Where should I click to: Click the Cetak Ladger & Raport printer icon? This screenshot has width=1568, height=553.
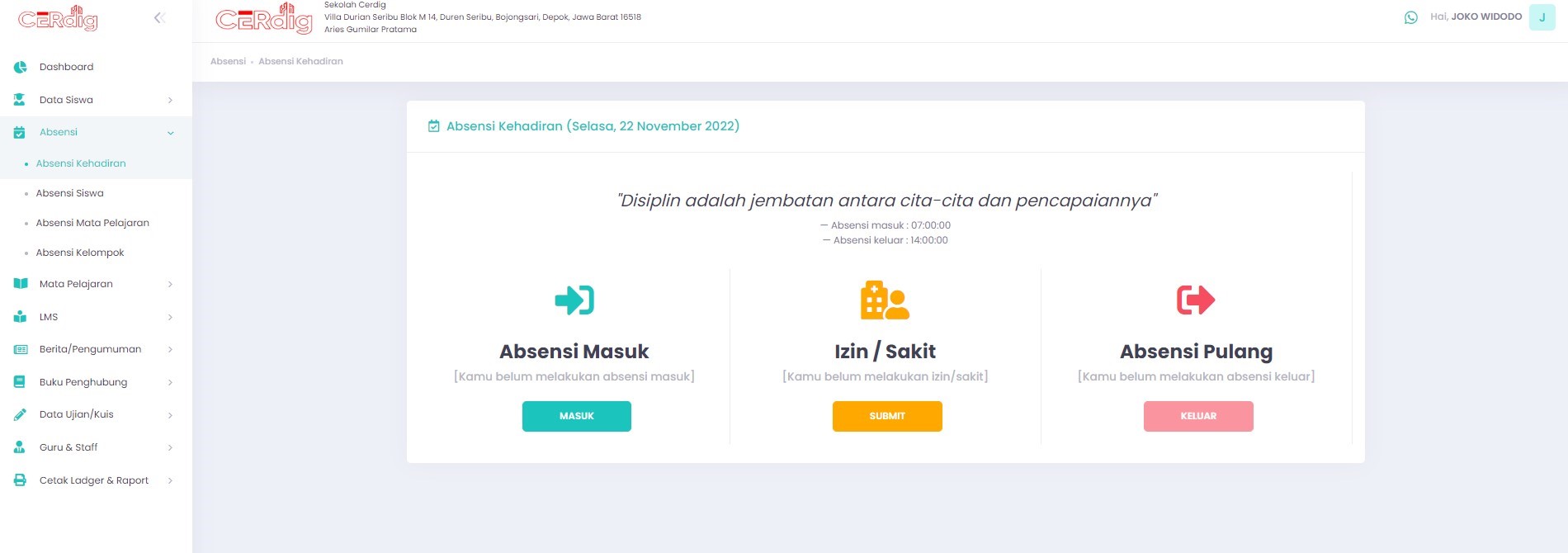21,480
